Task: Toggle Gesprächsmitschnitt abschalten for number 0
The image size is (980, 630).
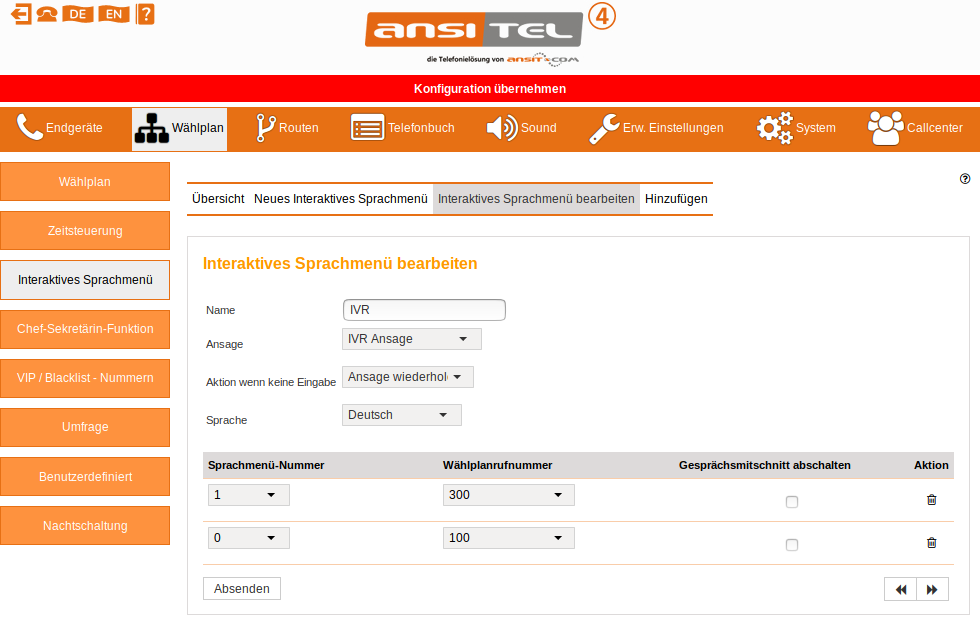Action: coord(792,545)
